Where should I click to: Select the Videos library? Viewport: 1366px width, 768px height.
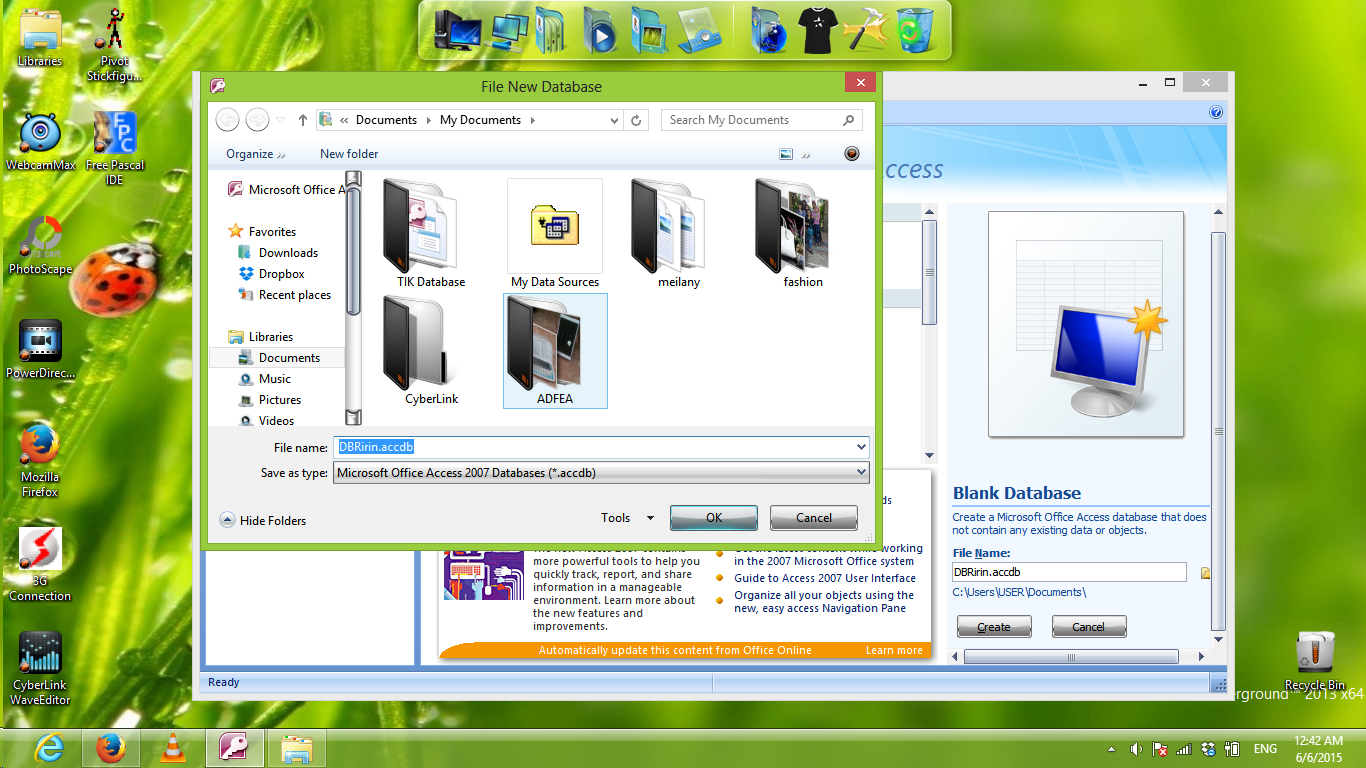[x=268, y=421]
